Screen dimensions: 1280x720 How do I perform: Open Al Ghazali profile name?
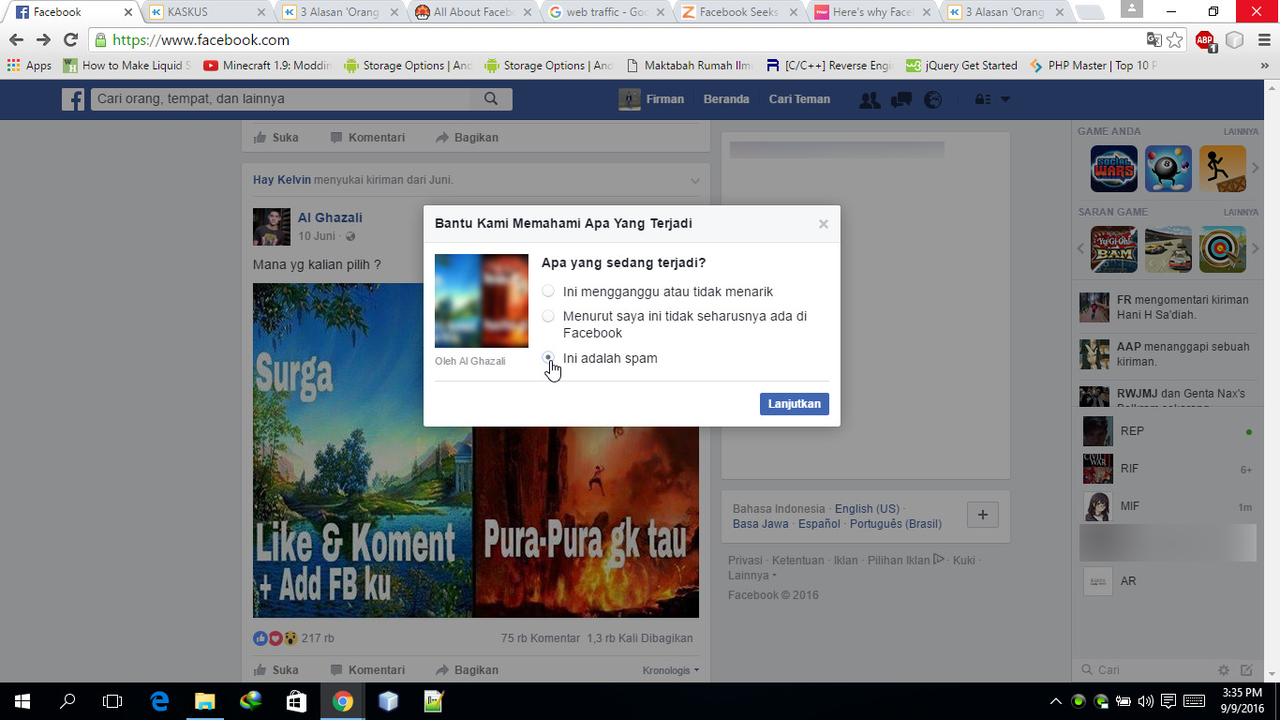330,217
